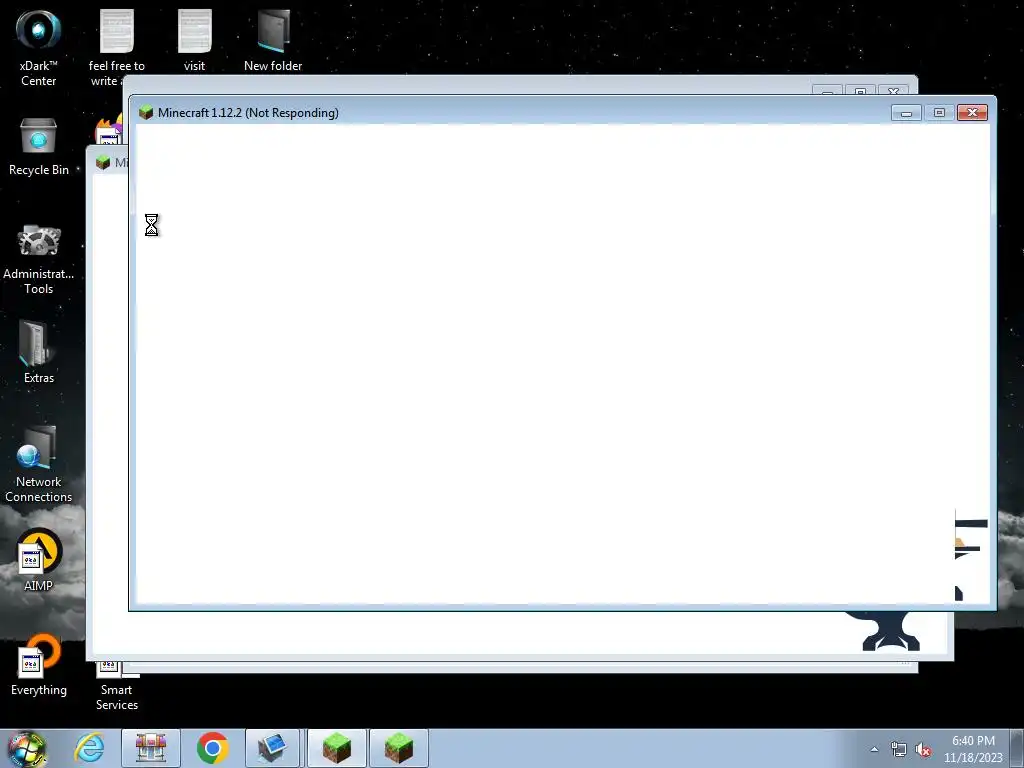Open Google Chrome from the taskbar
The image size is (1024, 768).
pos(212,748)
